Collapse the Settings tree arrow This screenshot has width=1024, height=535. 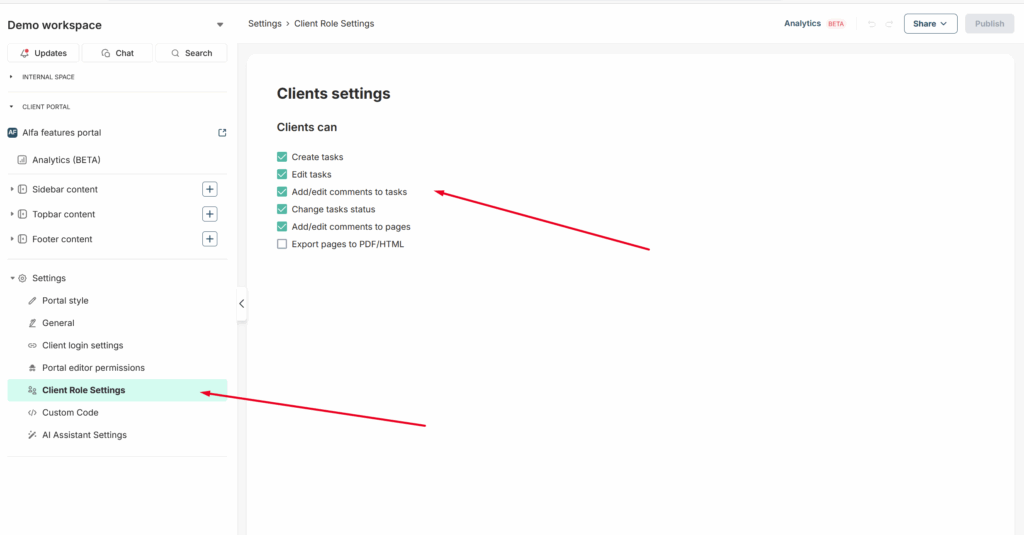click(12, 278)
